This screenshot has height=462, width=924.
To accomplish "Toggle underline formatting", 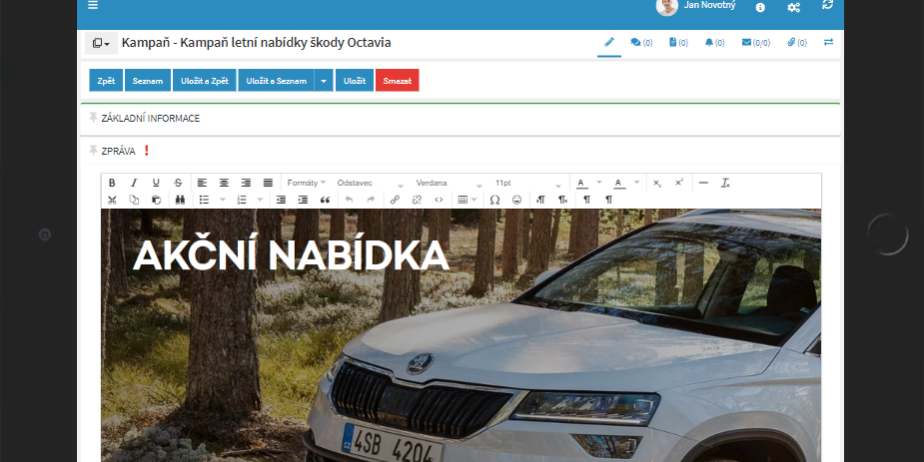I will [156, 183].
